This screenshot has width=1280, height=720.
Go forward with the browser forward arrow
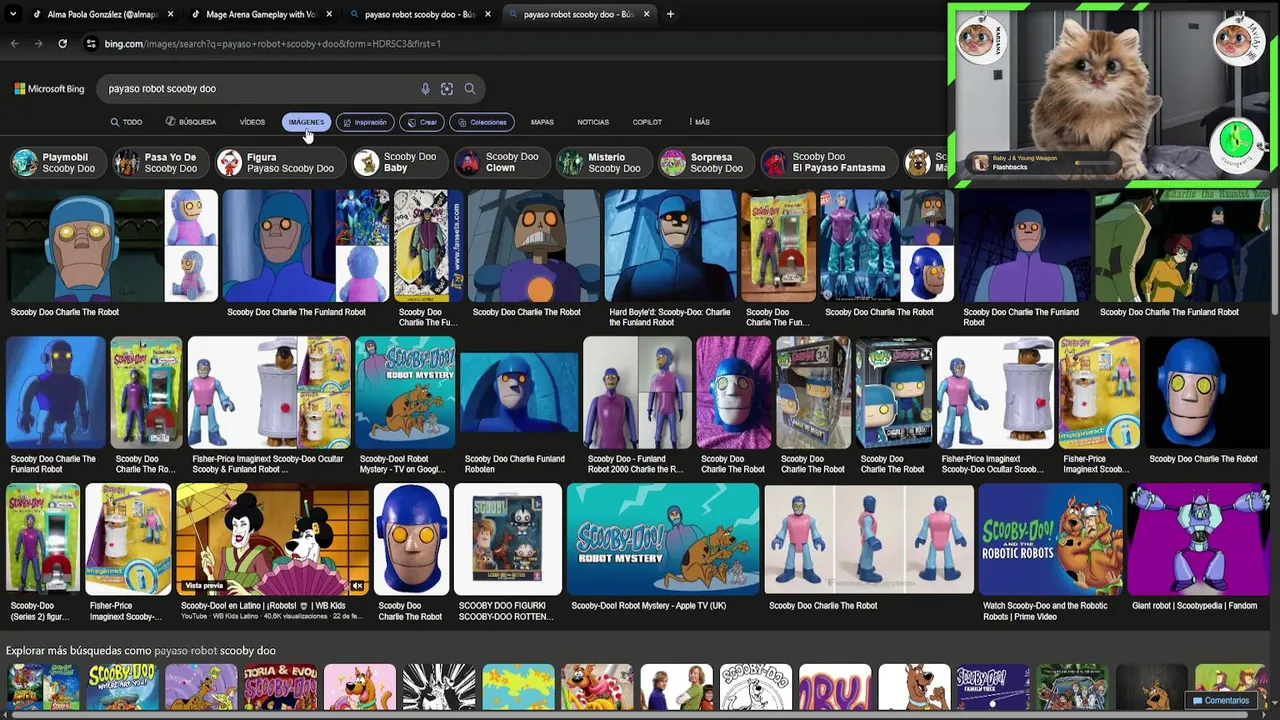pyautogui.click(x=38, y=44)
